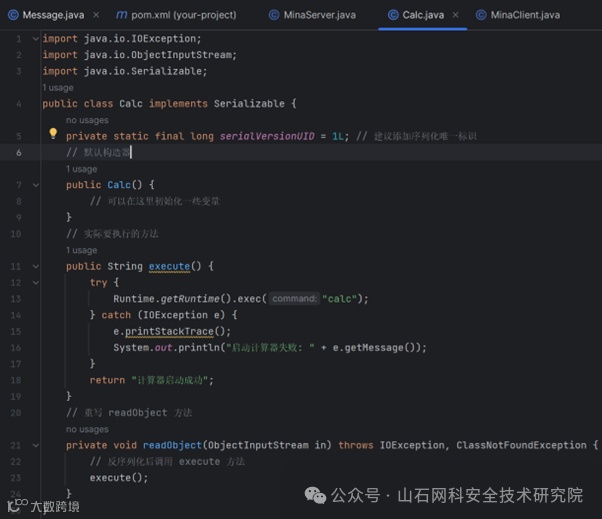Close the Calc.java tab
This screenshot has height=519, width=602.
(455, 15)
